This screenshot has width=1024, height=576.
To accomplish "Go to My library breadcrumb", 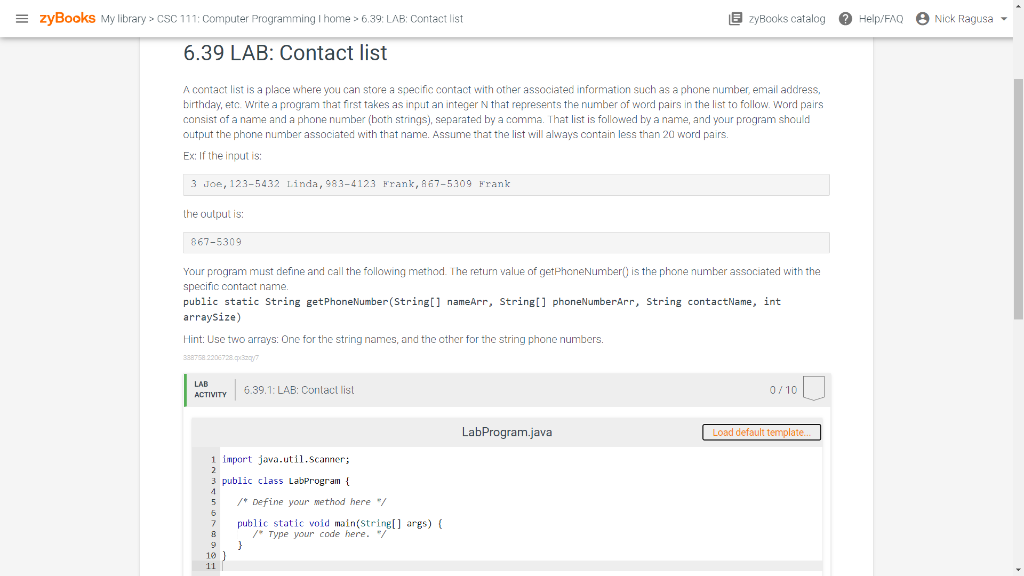I will coord(123,19).
